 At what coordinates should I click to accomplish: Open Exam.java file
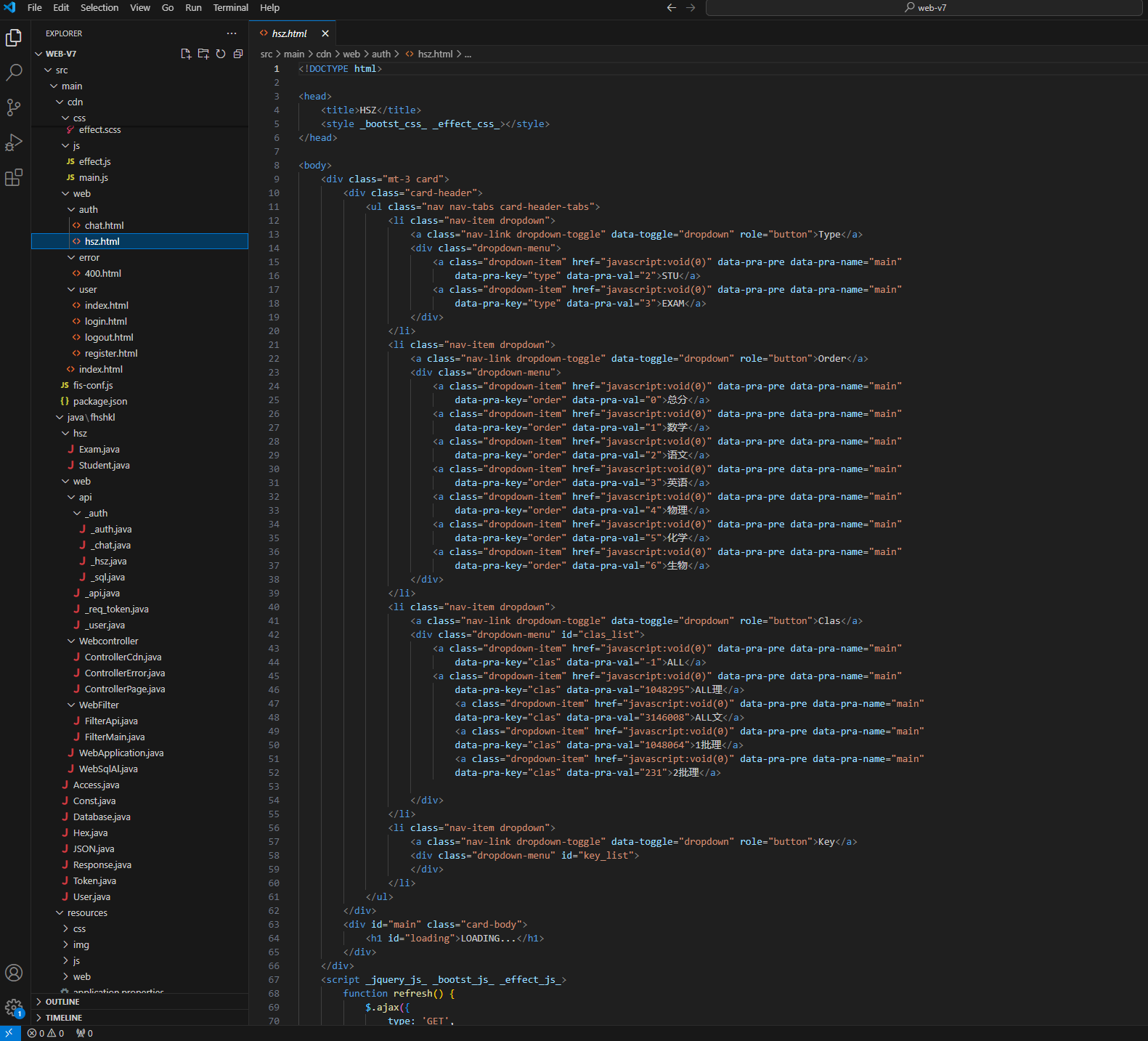click(x=139, y=449)
